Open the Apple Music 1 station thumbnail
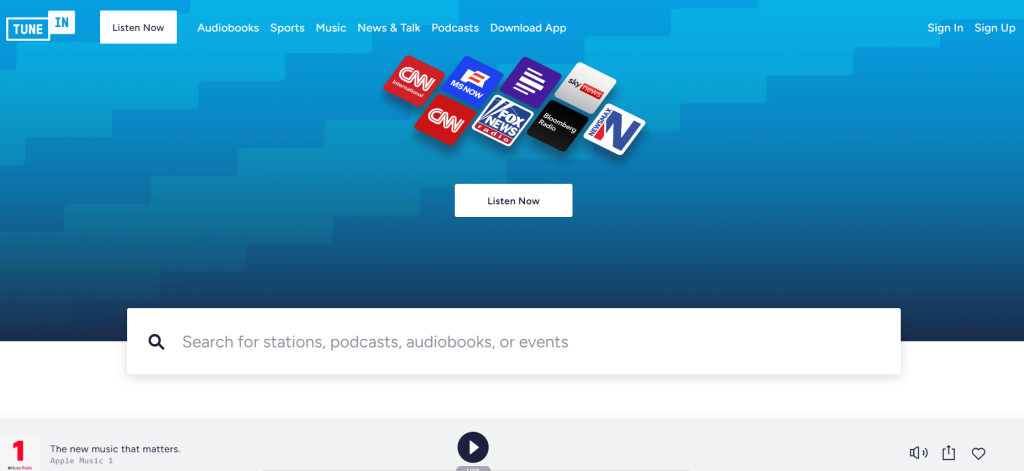The height and width of the screenshot is (471, 1024). tap(20, 452)
